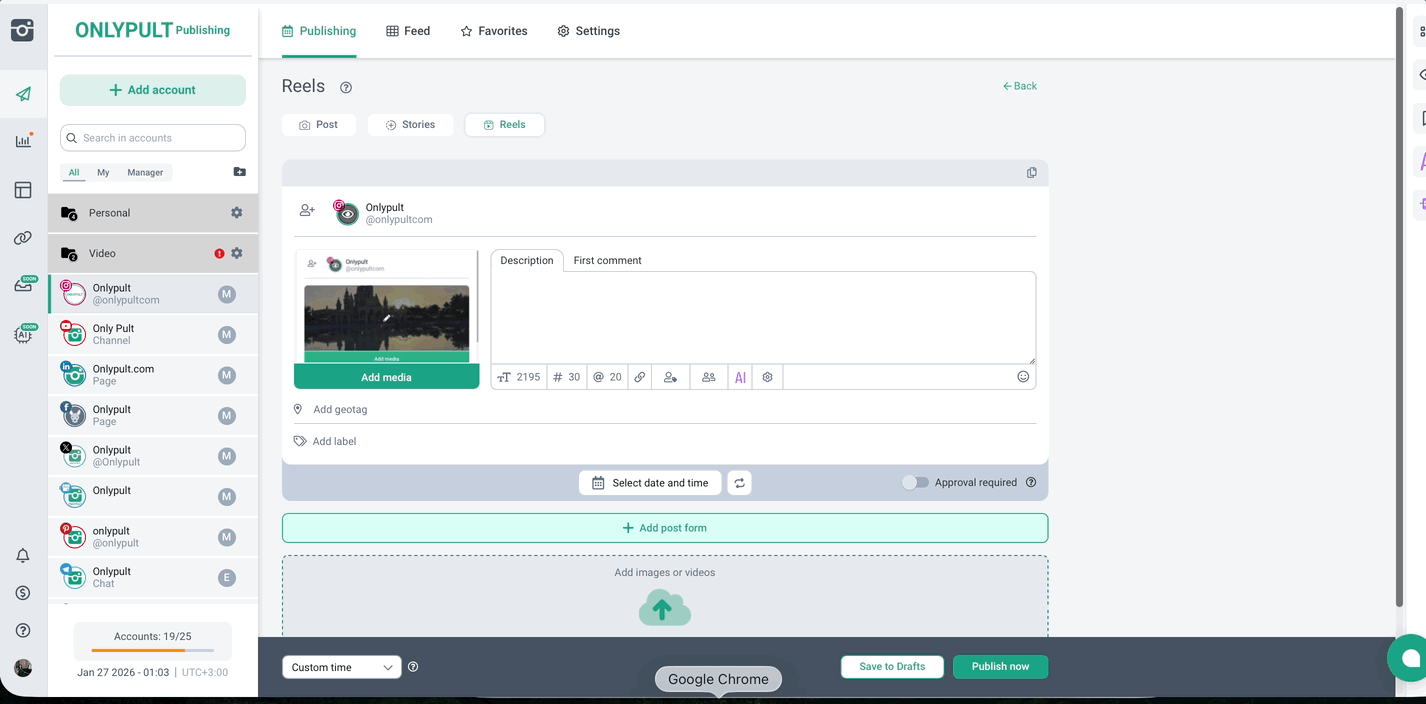
Task: Filter accounts by Manager
Action: (145, 173)
